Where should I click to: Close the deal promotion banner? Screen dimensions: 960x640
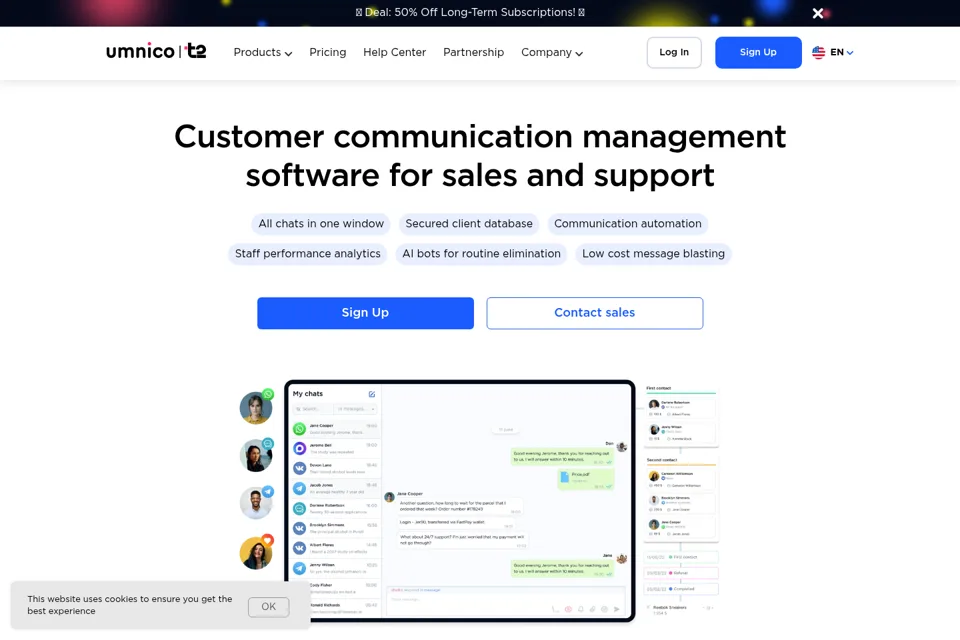(817, 13)
